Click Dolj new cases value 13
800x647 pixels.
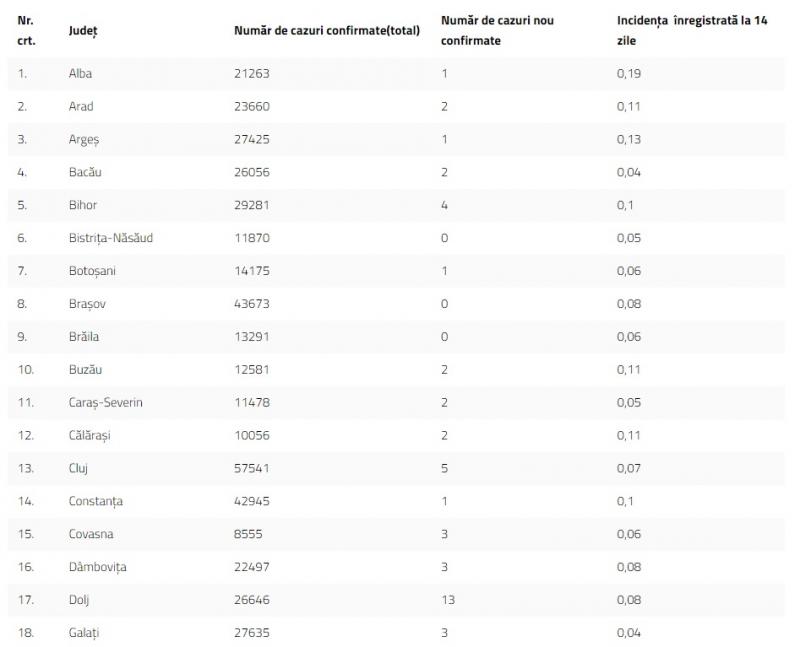447,599
